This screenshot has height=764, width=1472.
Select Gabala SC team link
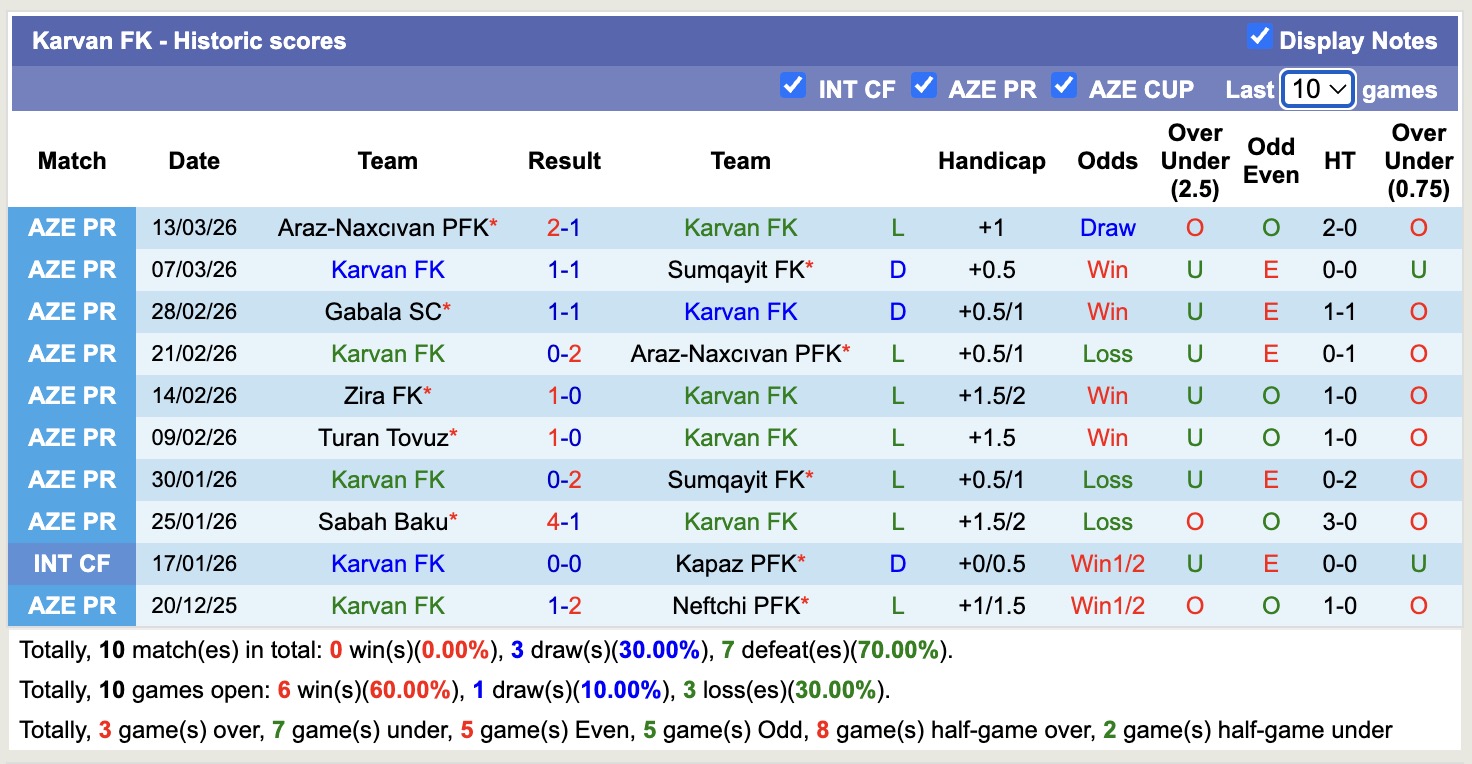point(383,312)
